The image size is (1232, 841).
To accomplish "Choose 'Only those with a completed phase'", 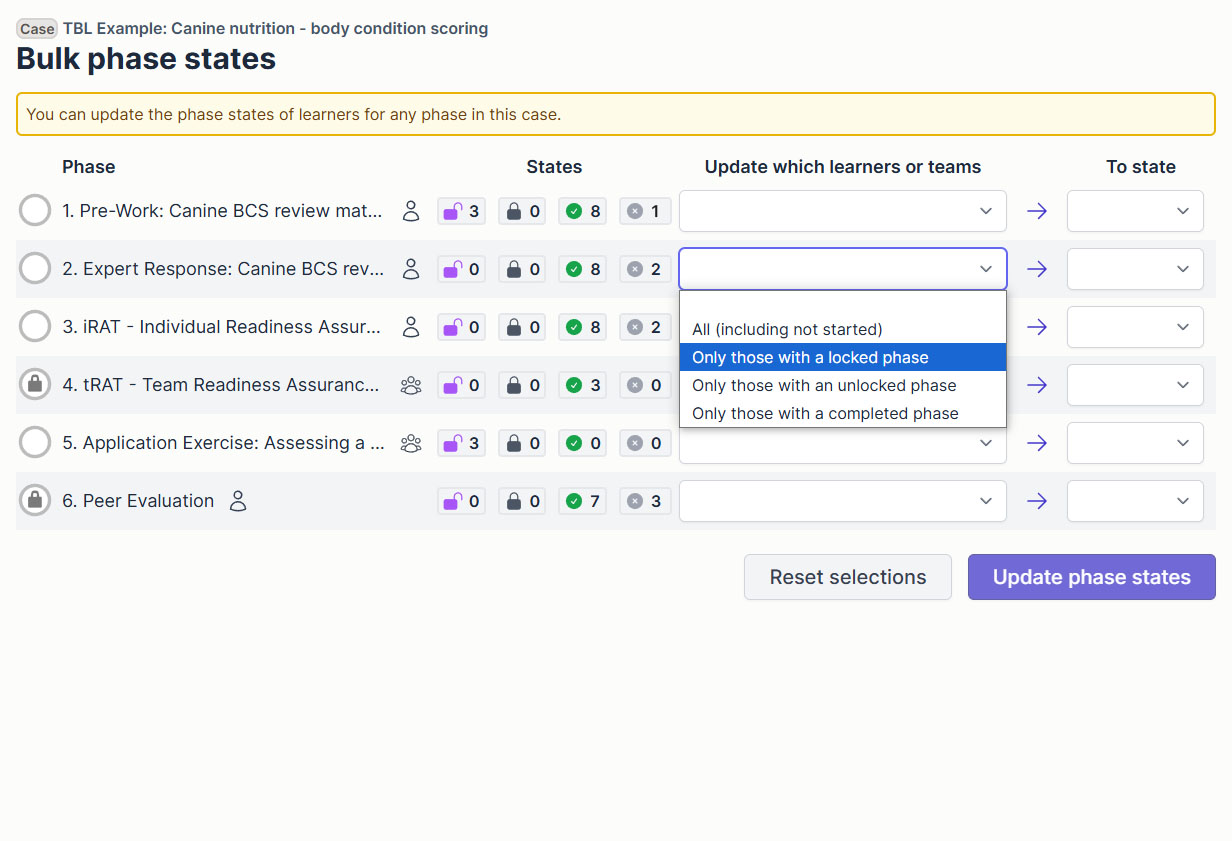I will coord(842,413).
